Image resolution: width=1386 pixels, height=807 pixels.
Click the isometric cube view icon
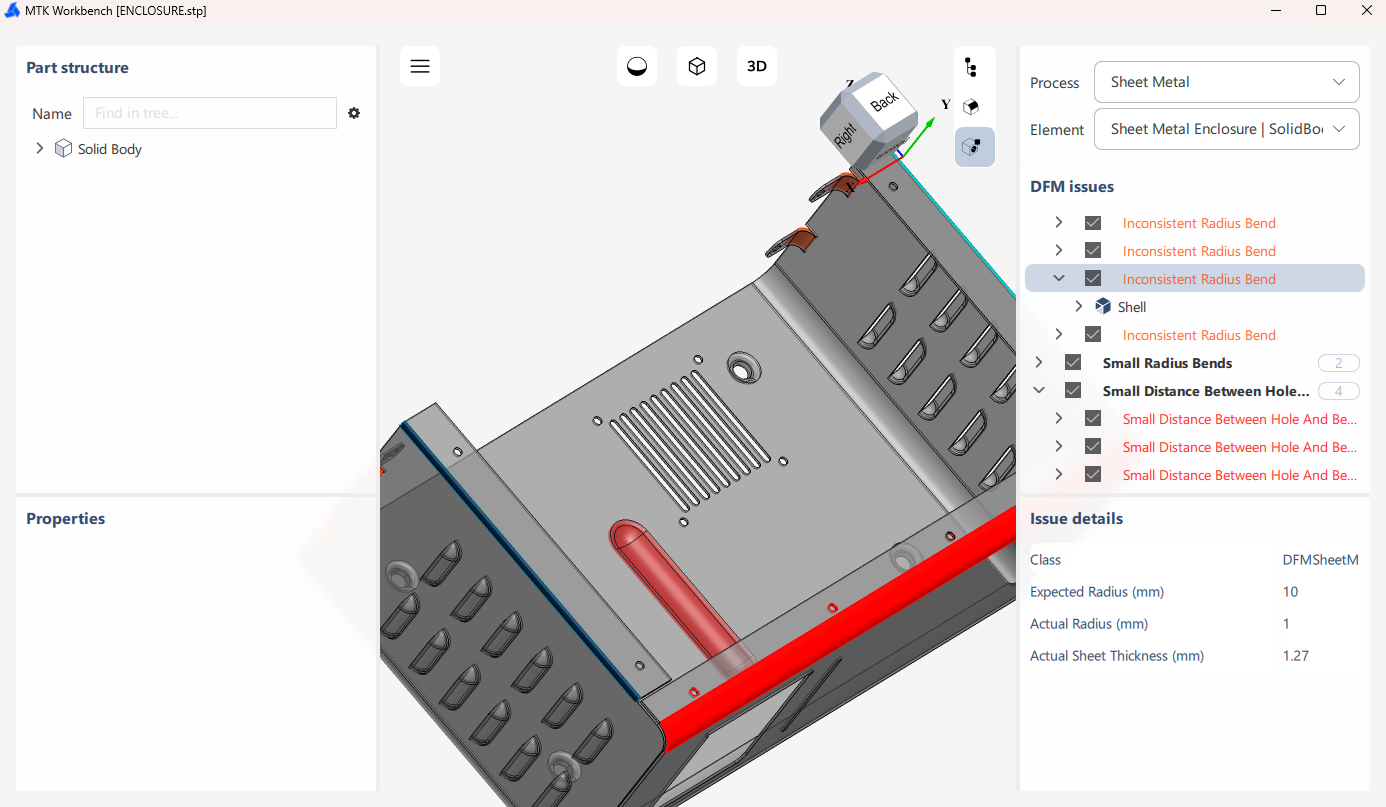click(697, 66)
